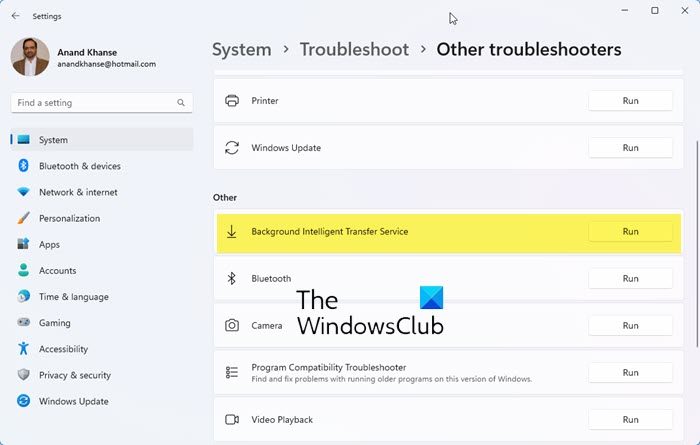The height and width of the screenshot is (445, 700).
Task: Click the Windows Update refresh icon in list
Action: pyautogui.click(x=232, y=148)
